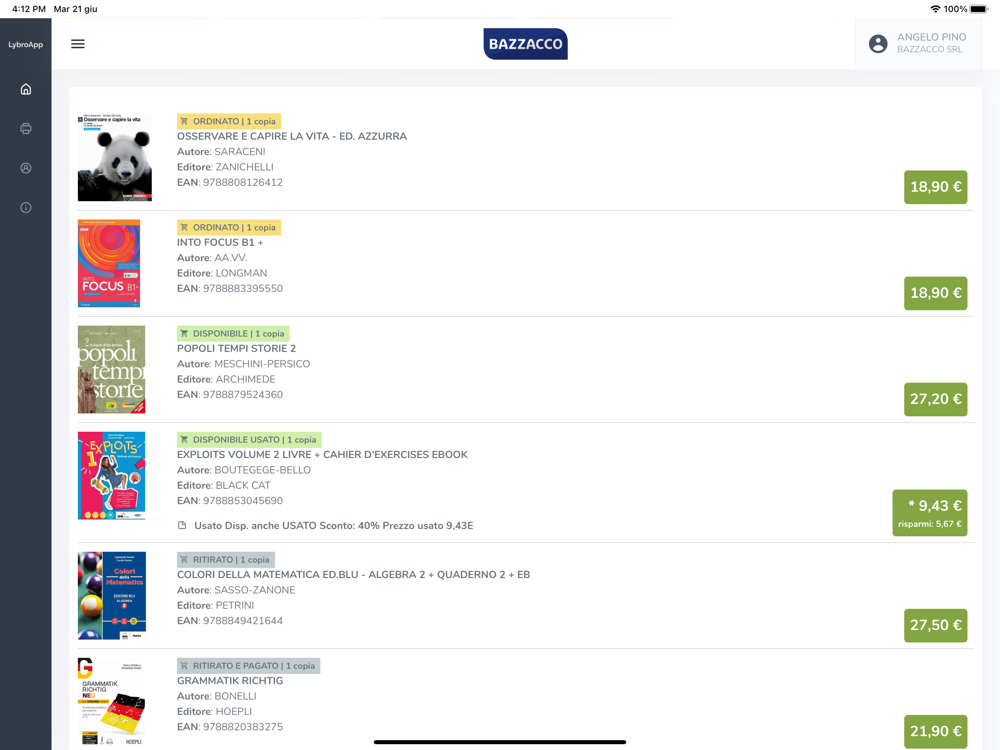1000x750 pixels.
Task: Click price 18,90 € for Into Focus
Action: [x=936, y=293]
